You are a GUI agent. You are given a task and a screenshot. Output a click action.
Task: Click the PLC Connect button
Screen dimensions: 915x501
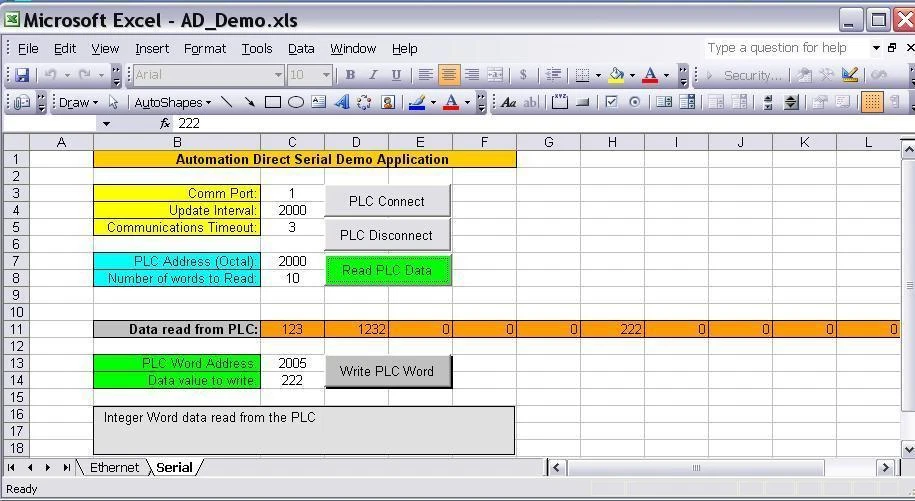point(387,201)
